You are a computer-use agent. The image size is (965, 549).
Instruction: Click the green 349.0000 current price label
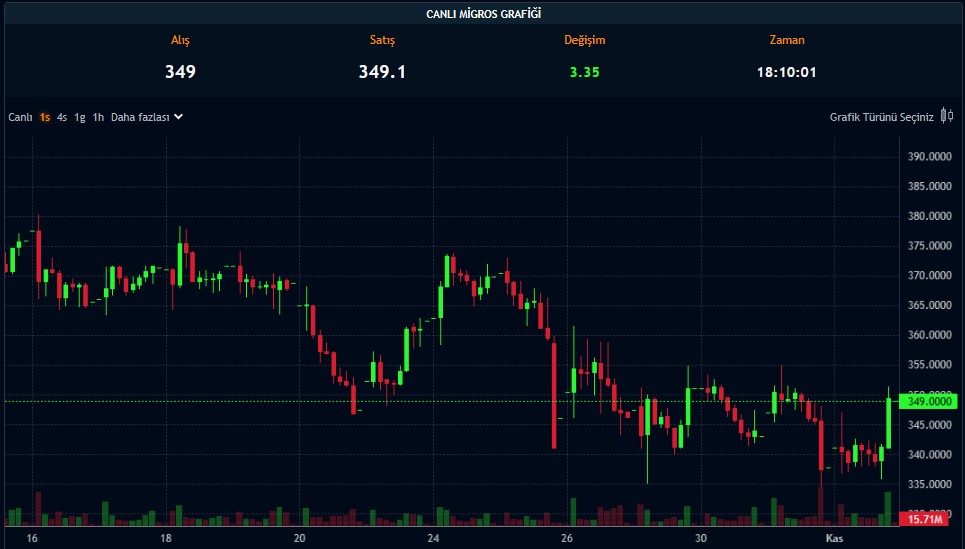tap(929, 401)
